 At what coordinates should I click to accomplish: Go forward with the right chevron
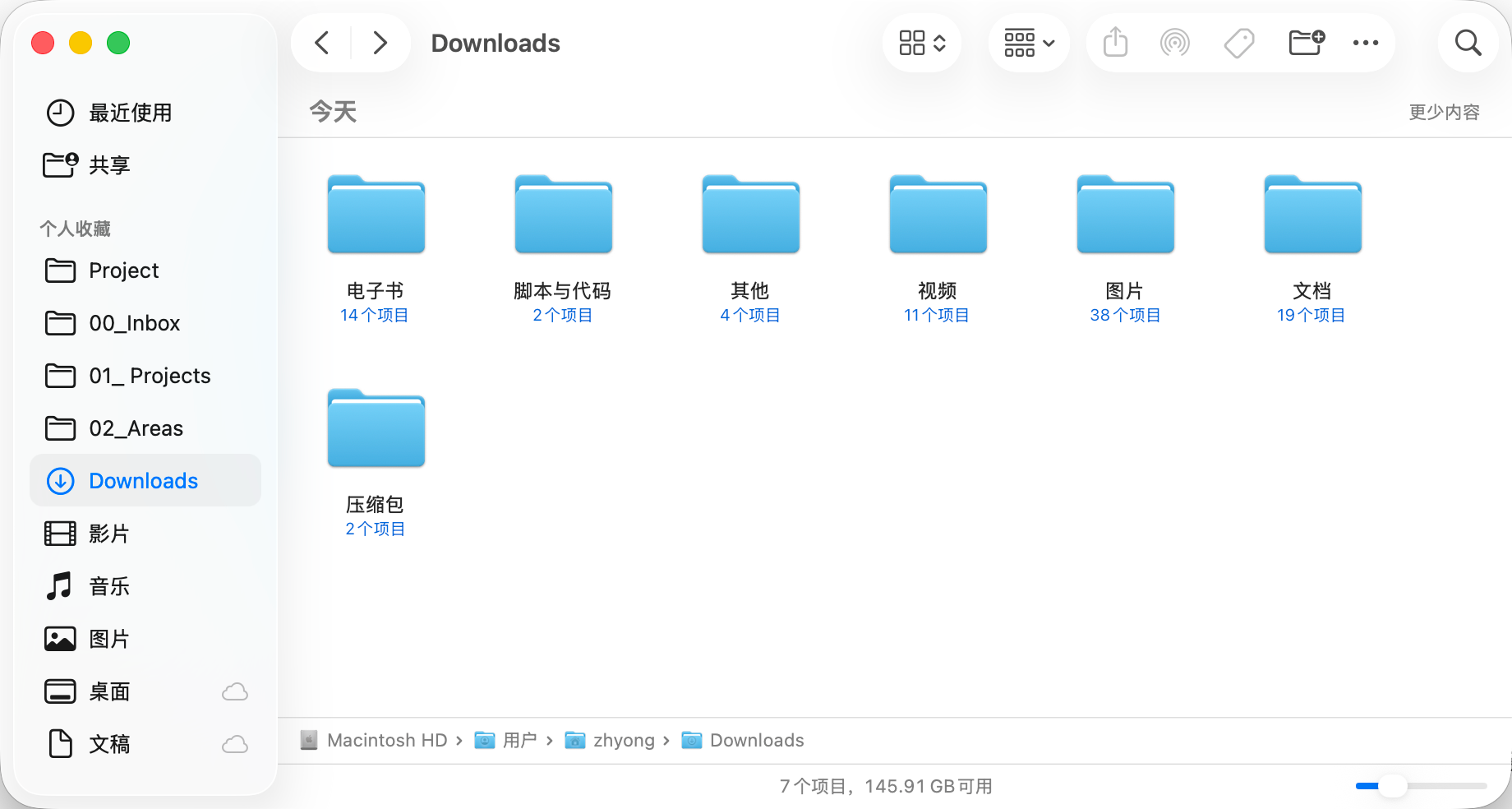380,43
